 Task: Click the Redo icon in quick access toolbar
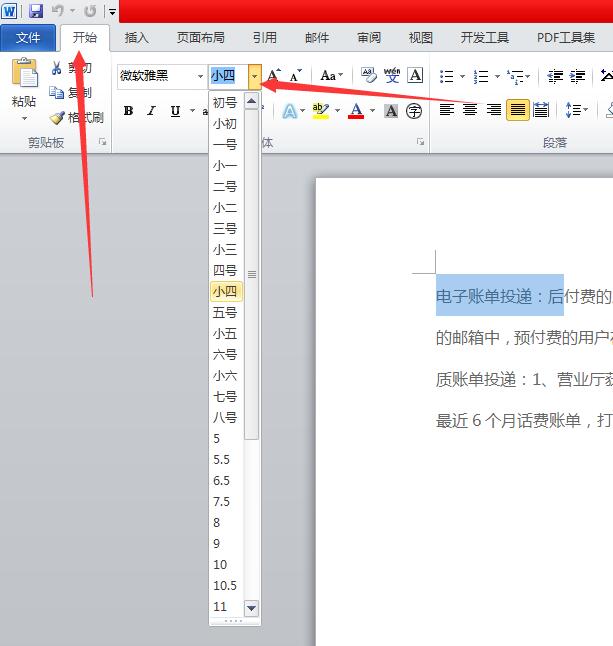point(90,11)
